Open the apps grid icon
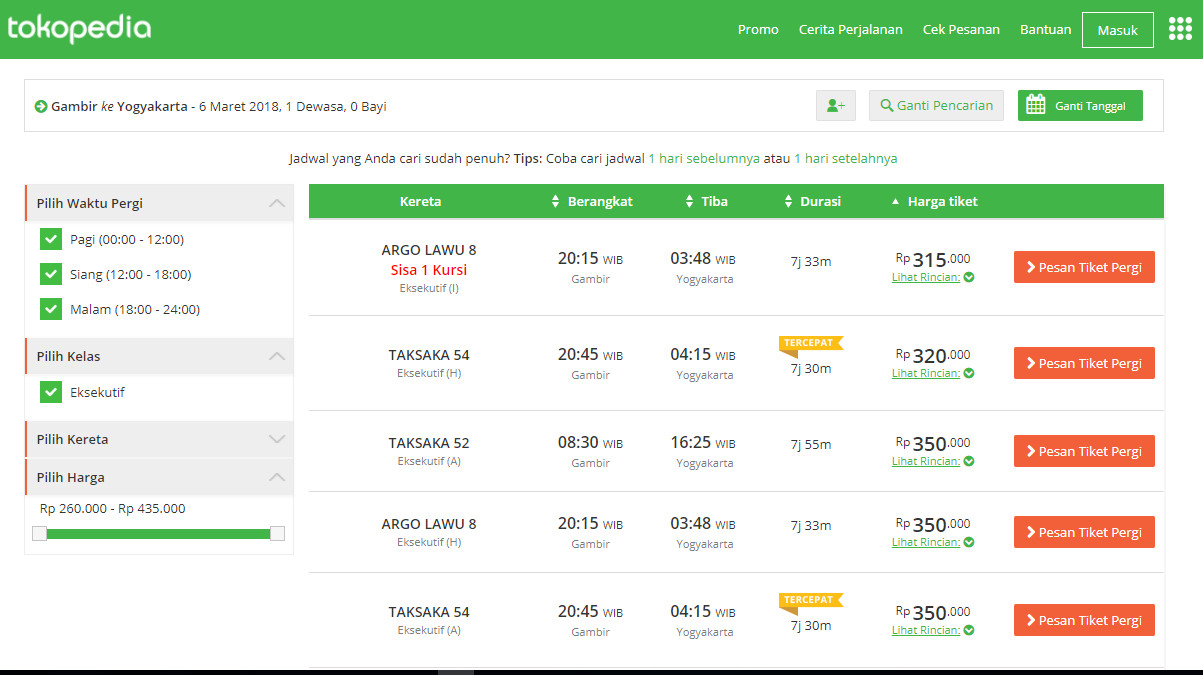Viewport: 1203px width, 675px height. (1182, 29)
